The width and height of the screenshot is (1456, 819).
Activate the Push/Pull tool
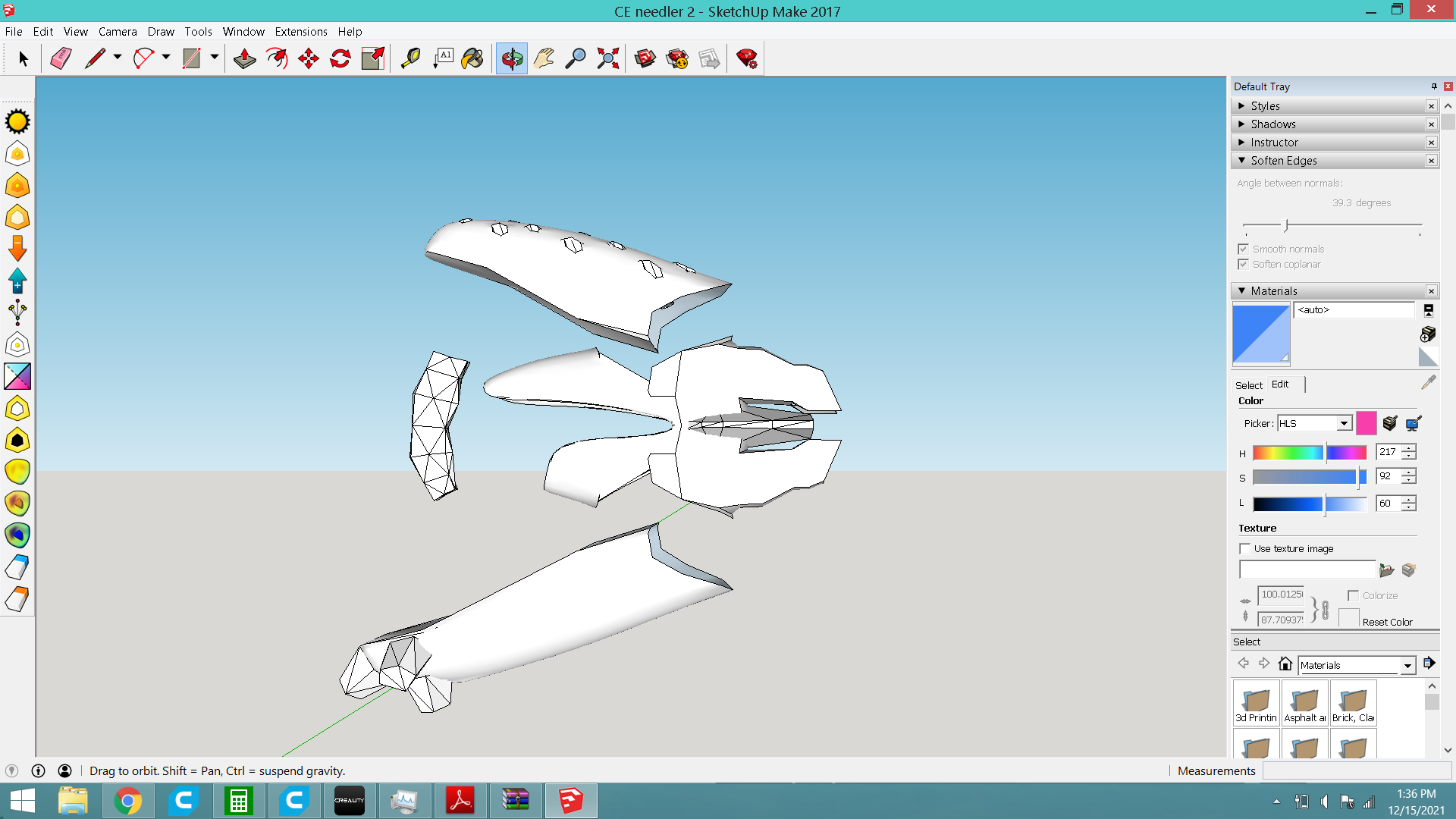point(244,58)
